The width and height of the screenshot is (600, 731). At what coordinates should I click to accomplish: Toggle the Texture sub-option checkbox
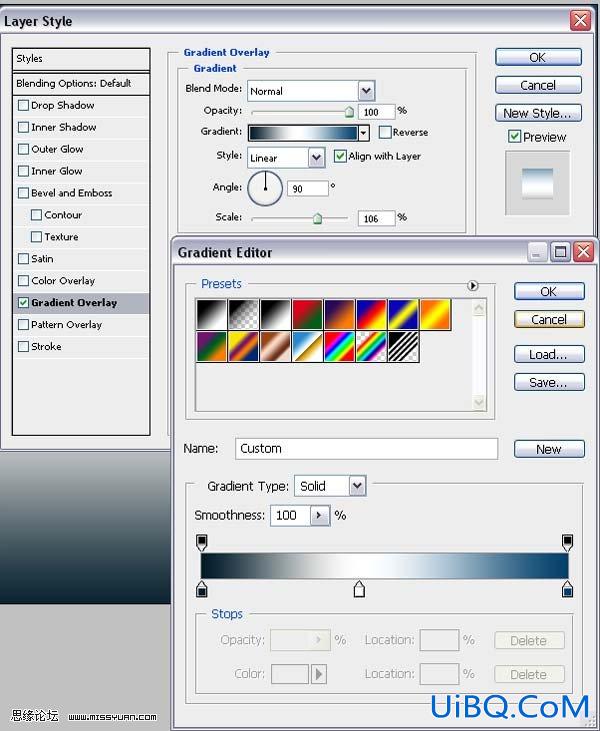click(x=36, y=237)
